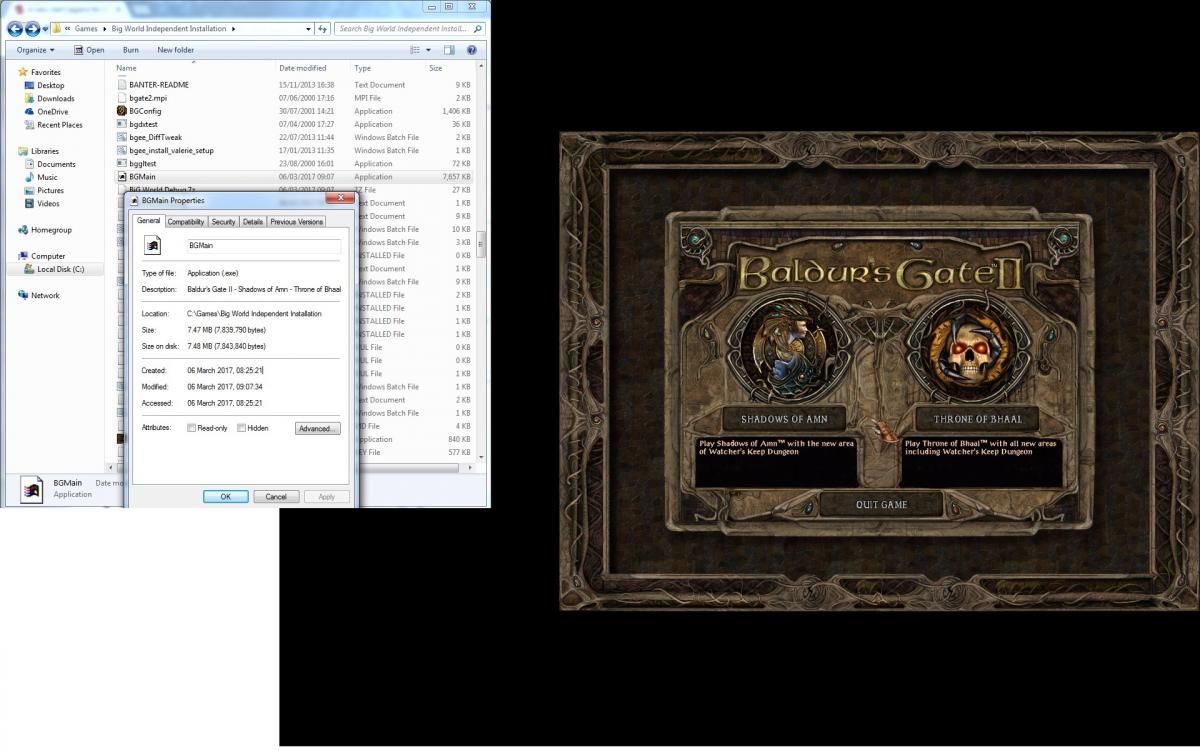Open the view options dropdown arrow
This screenshot has height=750, width=1200.
[429, 49]
